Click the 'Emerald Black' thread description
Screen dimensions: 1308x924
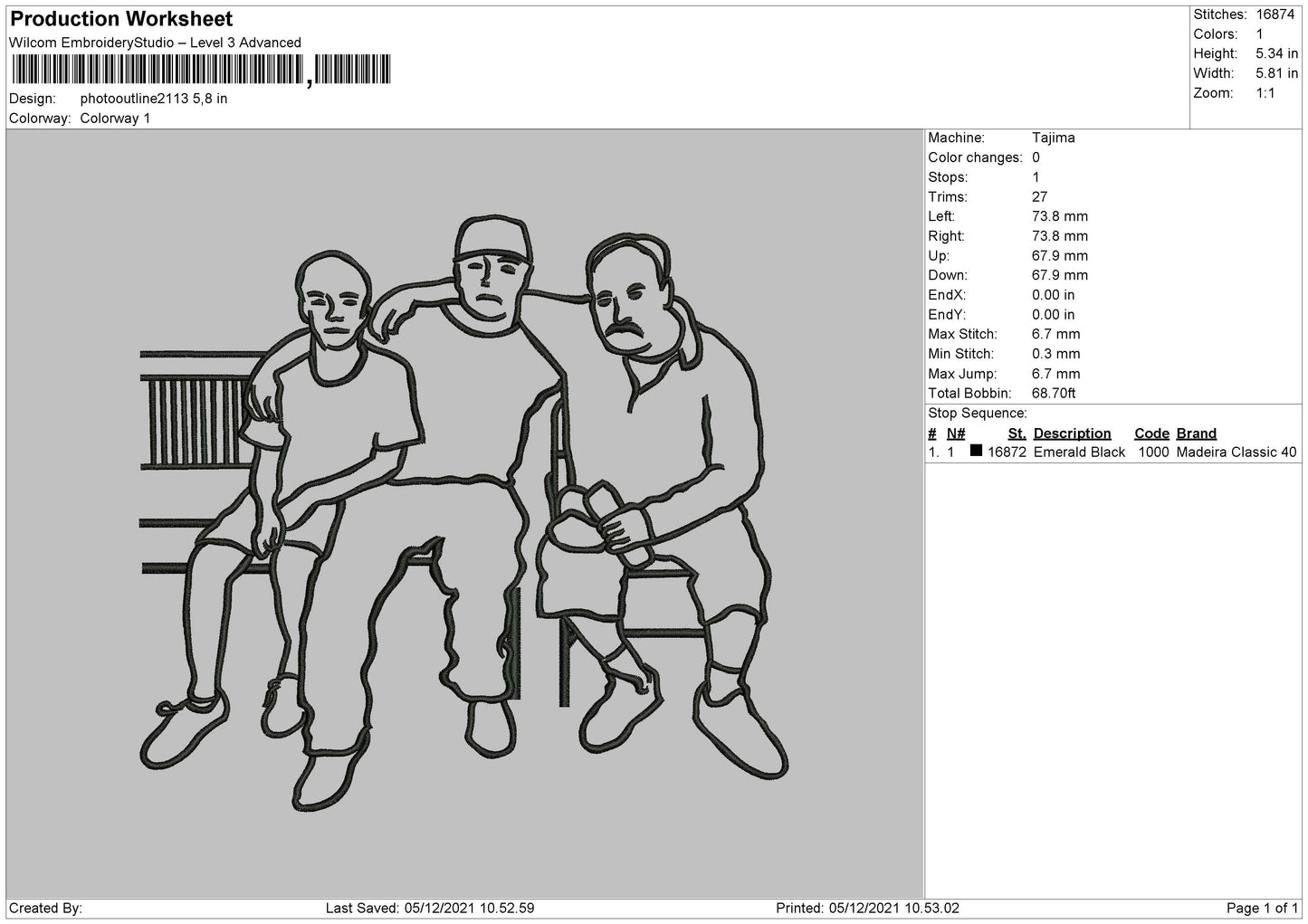click(x=1079, y=452)
